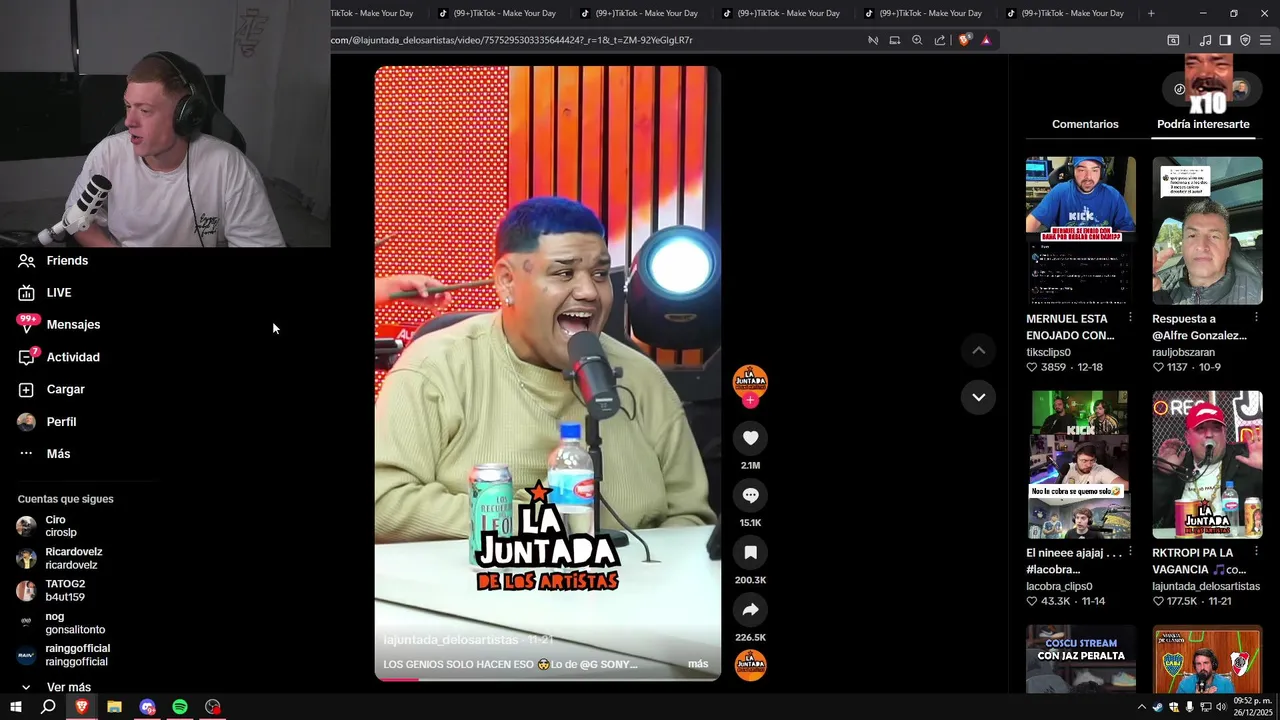Open Cargar upload page in sidebar
The width and height of the screenshot is (1280, 720).
52,389
